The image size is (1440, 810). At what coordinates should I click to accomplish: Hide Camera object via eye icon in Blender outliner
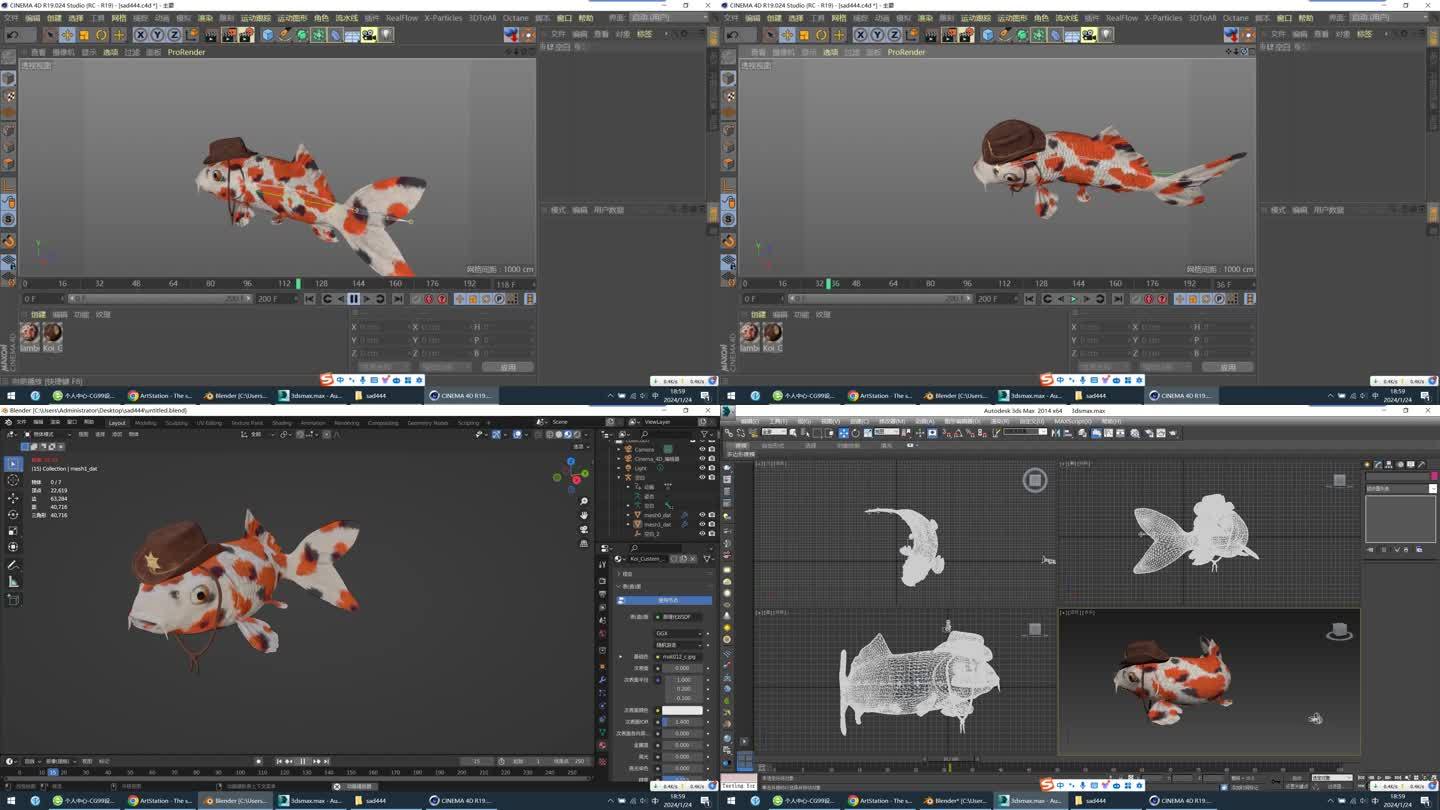[702, 449]
